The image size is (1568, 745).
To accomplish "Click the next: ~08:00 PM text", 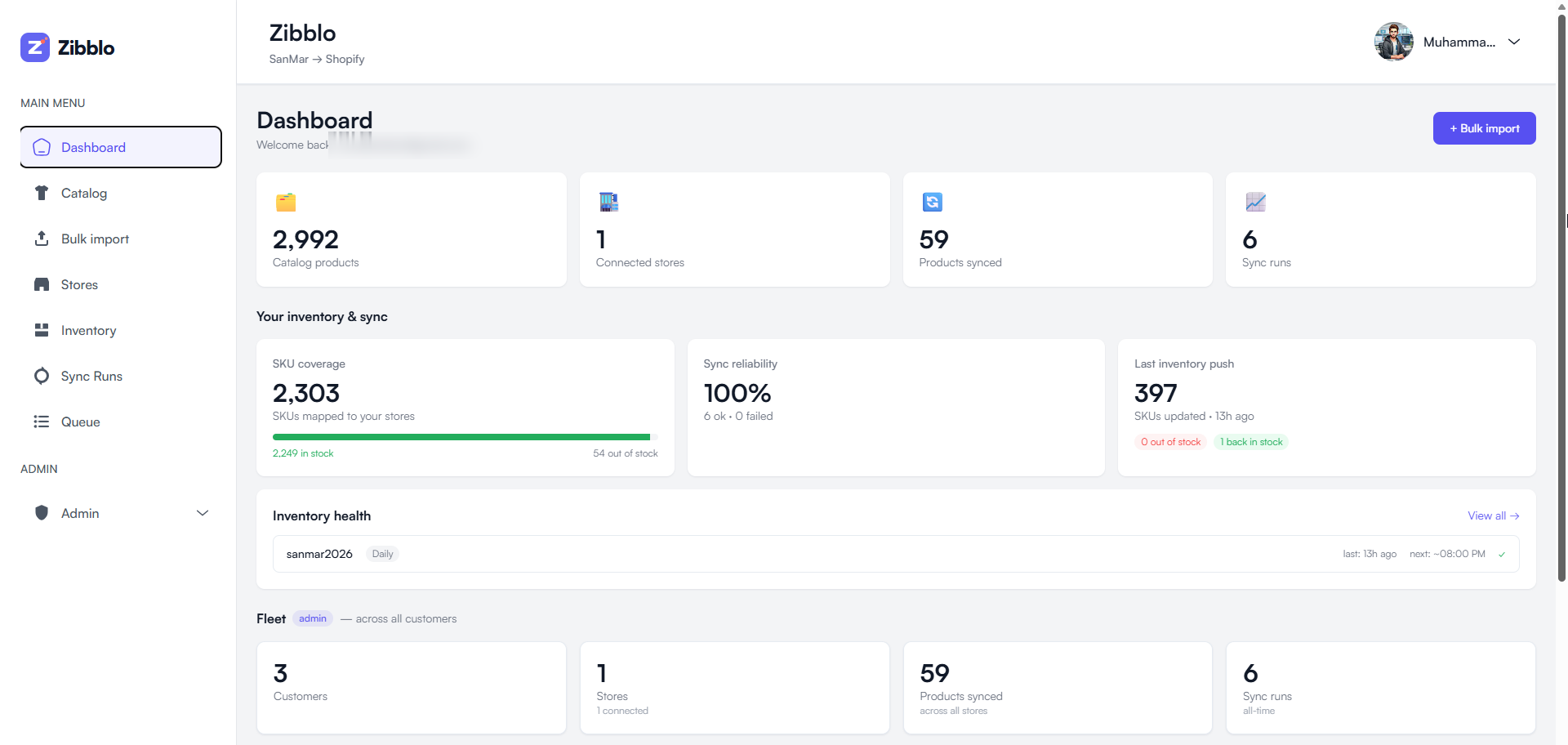I will [x=1447, y=554].
